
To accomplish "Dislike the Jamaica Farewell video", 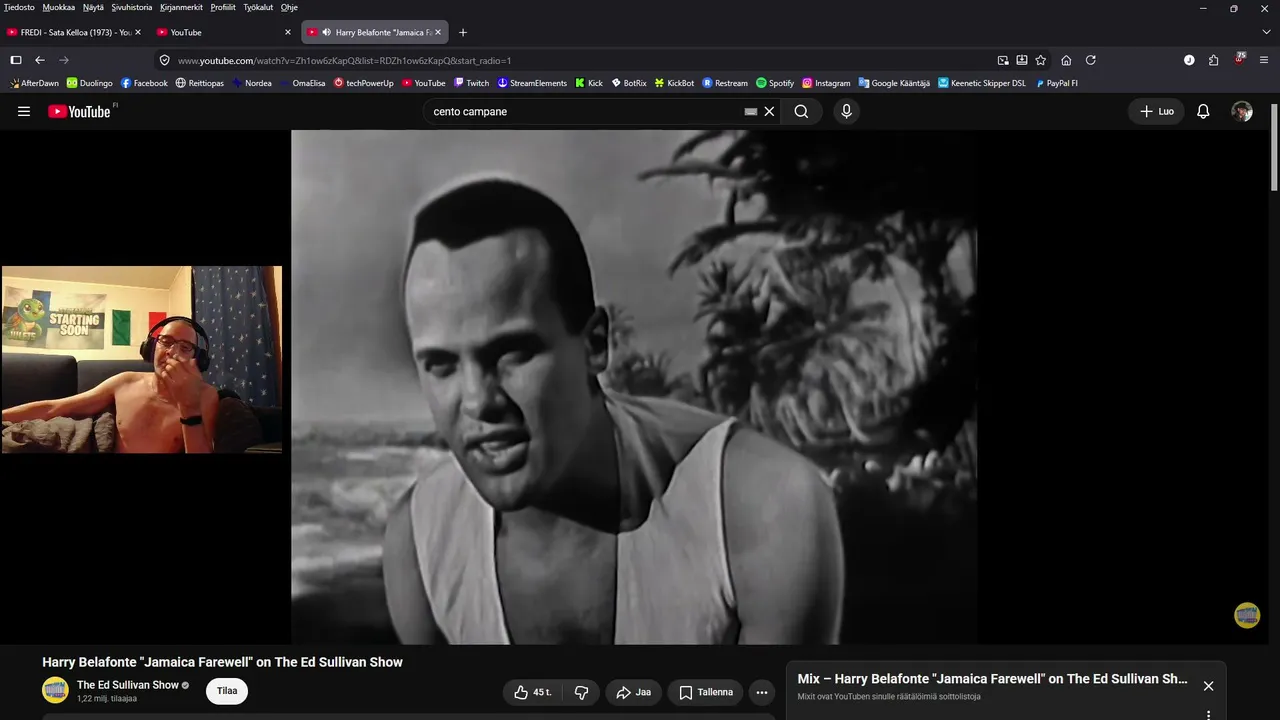I will coord(581,692).
